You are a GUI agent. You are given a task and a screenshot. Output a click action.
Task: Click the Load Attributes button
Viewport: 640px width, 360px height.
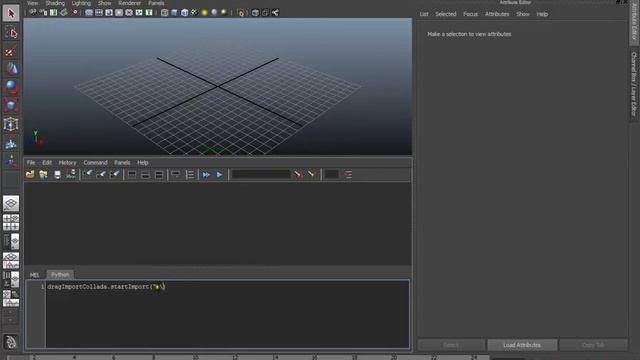click(x=522, y=345)
